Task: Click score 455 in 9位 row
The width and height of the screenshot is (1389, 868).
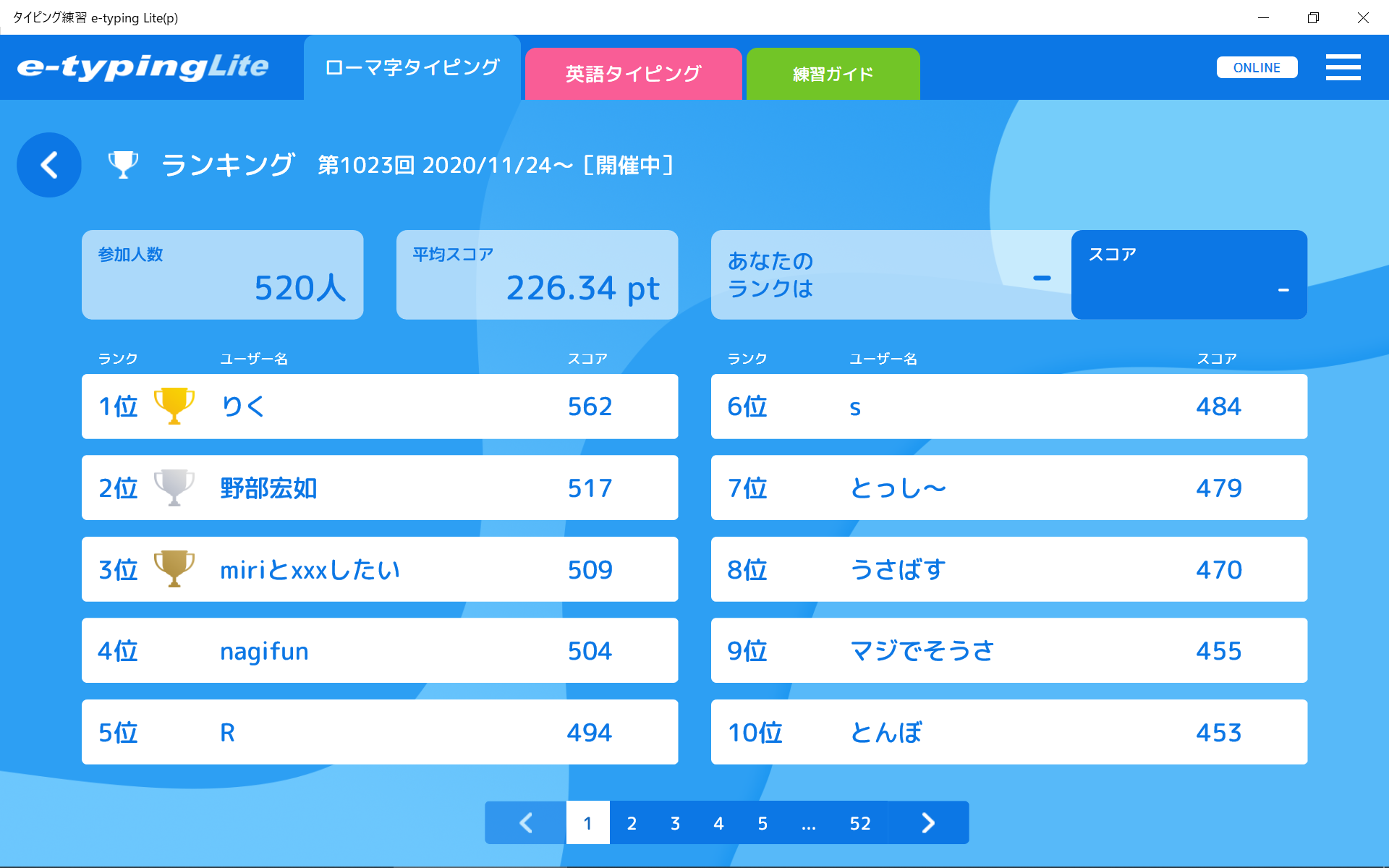Action: tap(1218, 651)
